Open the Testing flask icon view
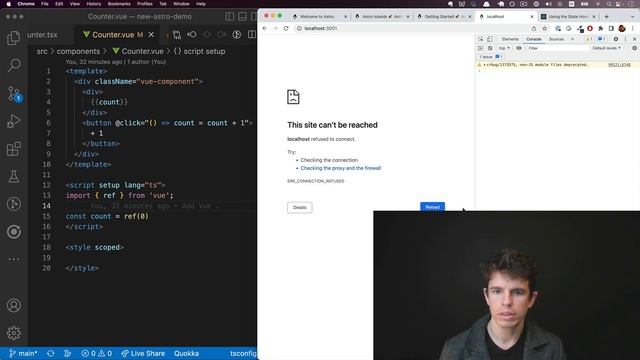640x360 pixels. tap(13, 177)
